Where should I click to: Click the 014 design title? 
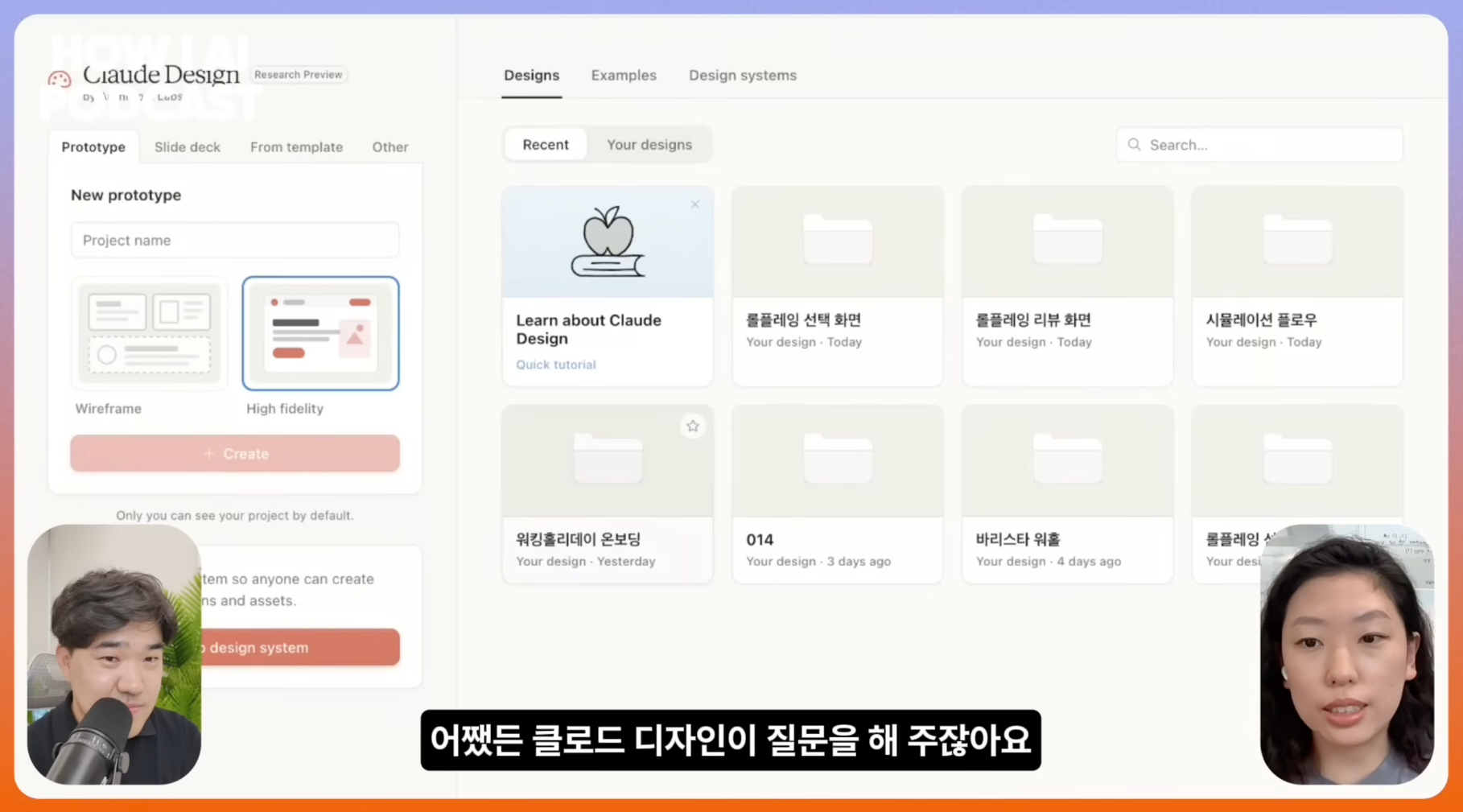coord(760,540)
